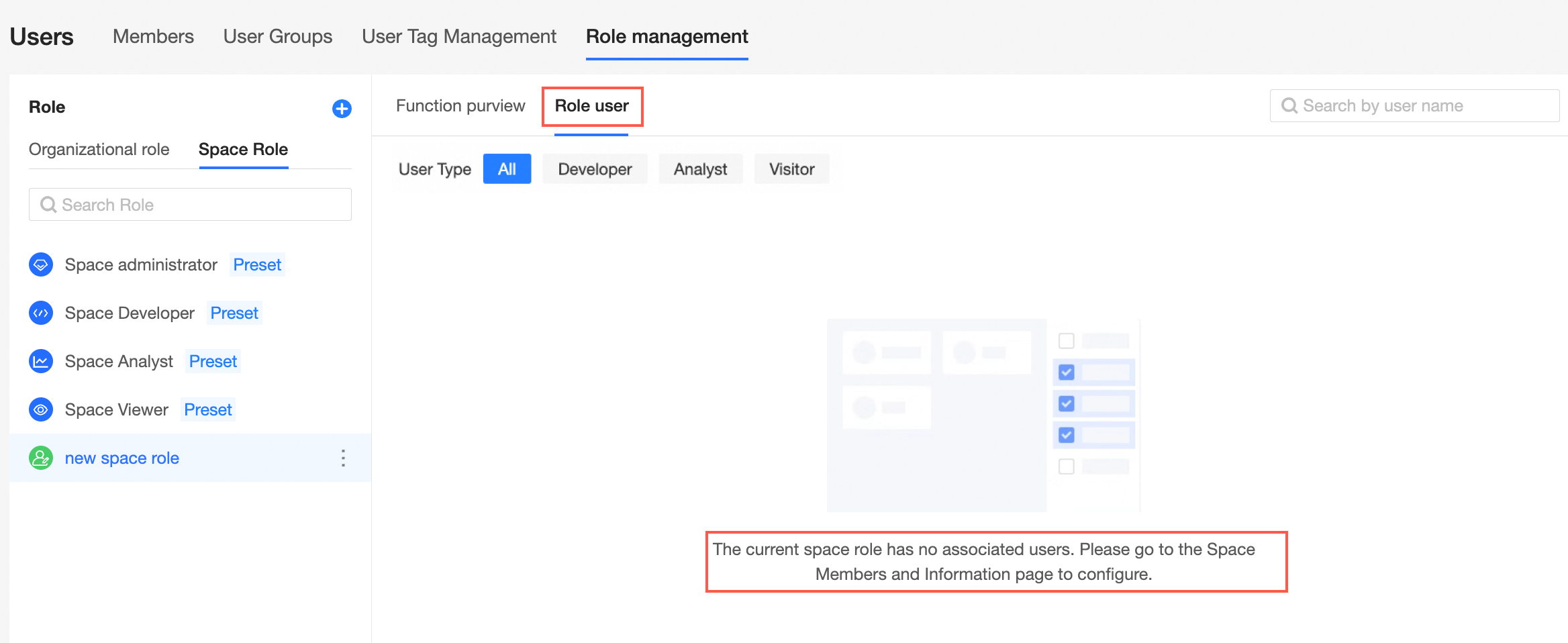1568x643 pixels.
Task: Select the Space Role tab
Action: (x=243, y=149)
